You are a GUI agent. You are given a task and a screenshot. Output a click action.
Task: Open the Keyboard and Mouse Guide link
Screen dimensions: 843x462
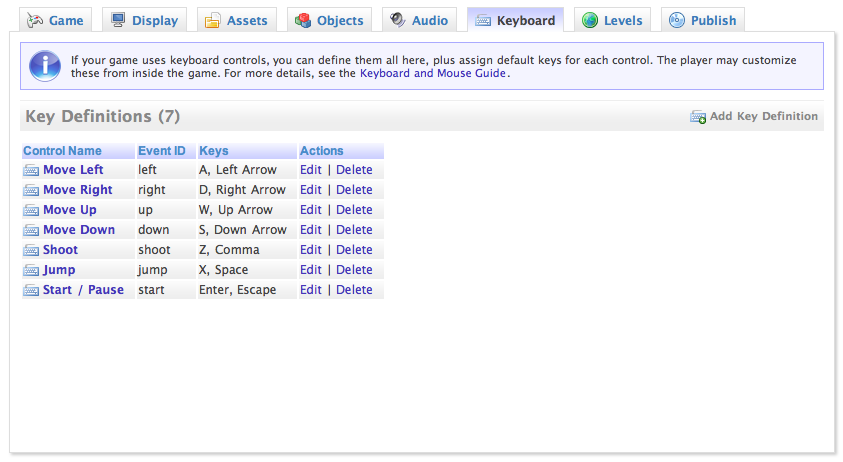click(433, 73)
